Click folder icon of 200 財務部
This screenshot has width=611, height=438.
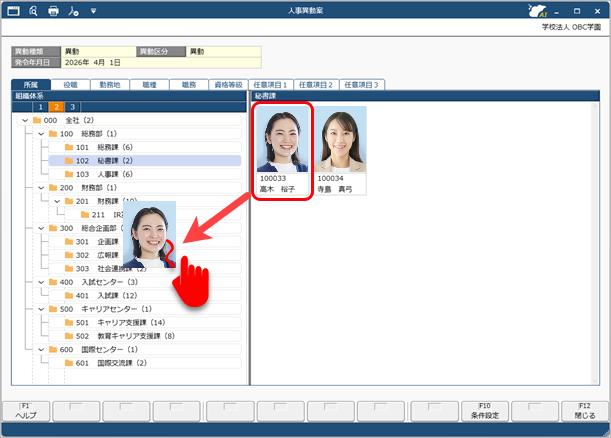pyautogui.click(x=53, y=188)
